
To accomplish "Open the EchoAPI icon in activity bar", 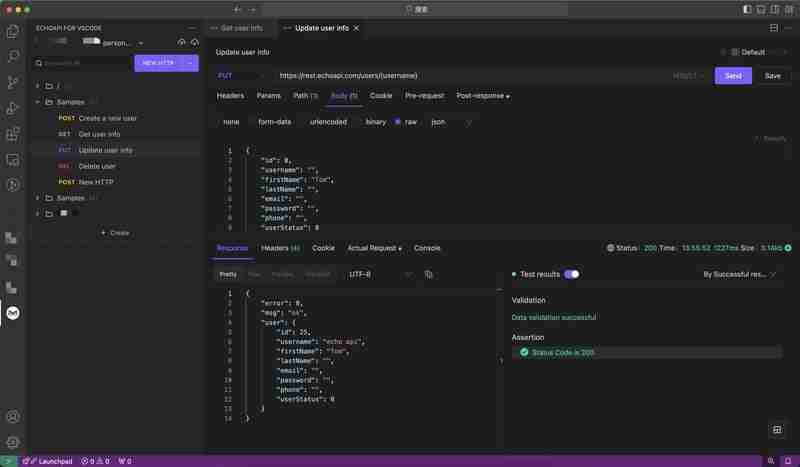I will click(x=13, y=312).
